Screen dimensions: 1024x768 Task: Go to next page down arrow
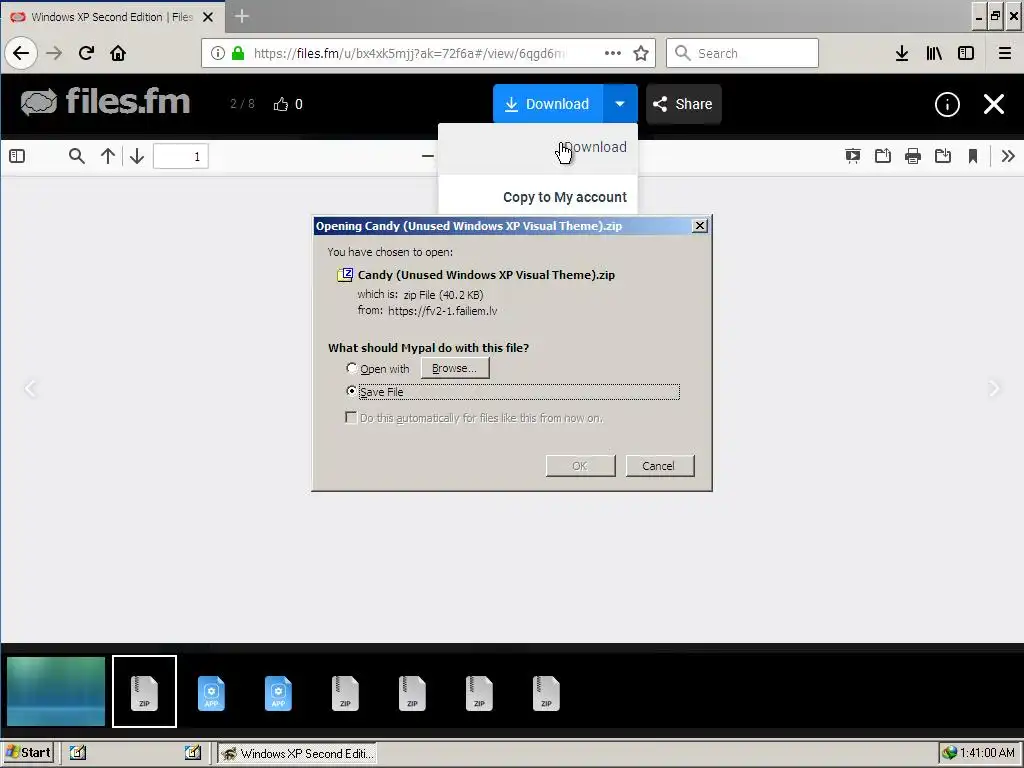click(x=136, y=156)
